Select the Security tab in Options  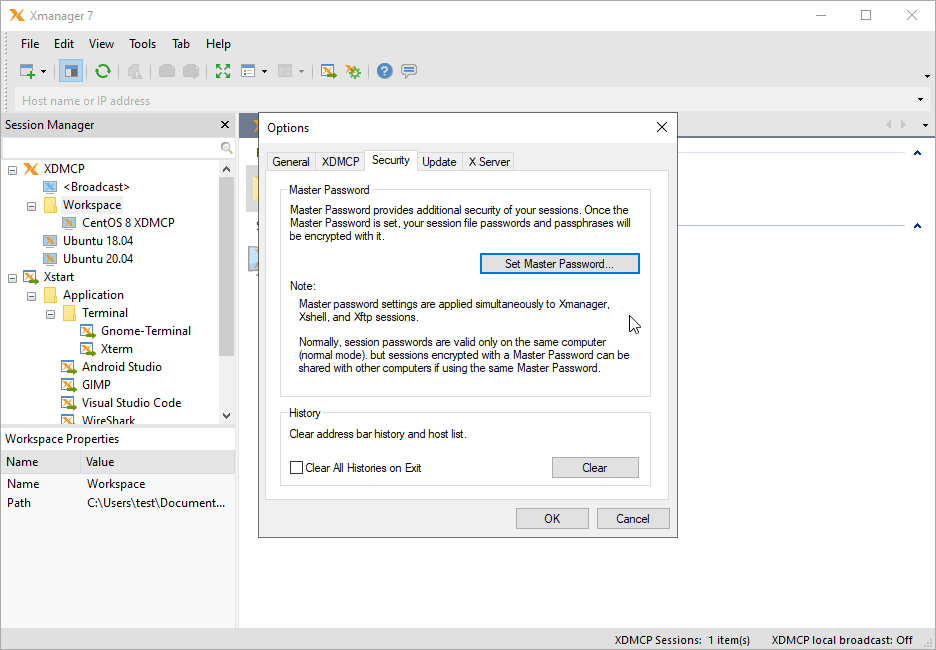point(390,160)
